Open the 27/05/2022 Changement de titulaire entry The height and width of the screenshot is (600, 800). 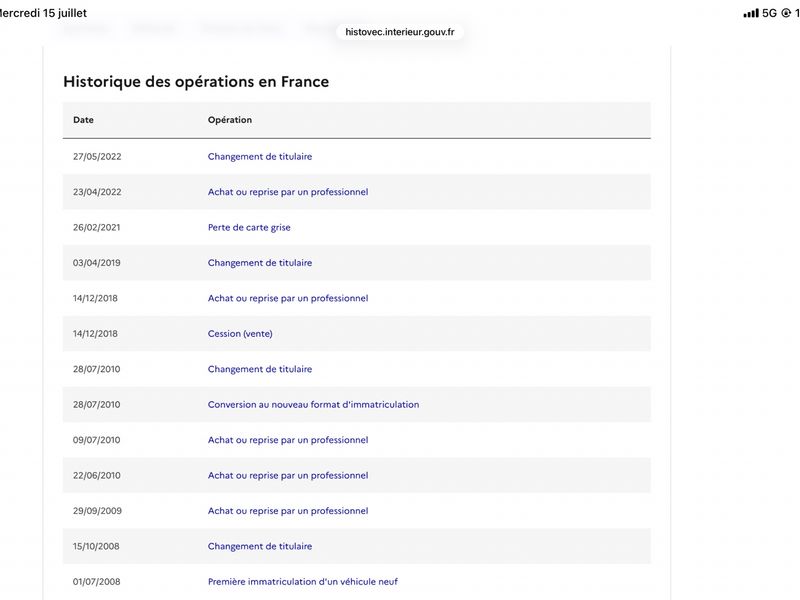[260, 157]
